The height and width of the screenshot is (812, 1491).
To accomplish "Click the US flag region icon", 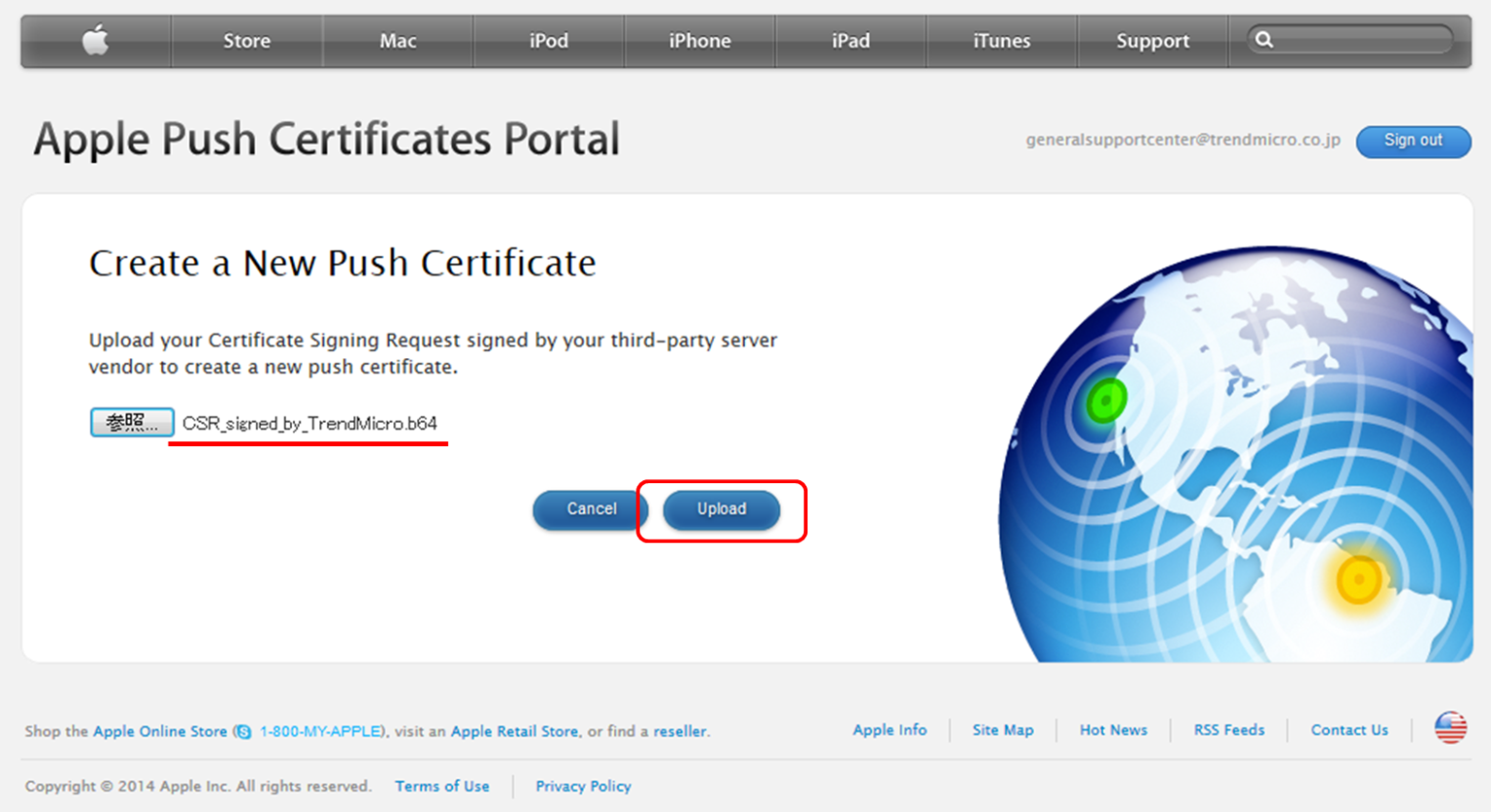I will click(x=1451, y=728).
